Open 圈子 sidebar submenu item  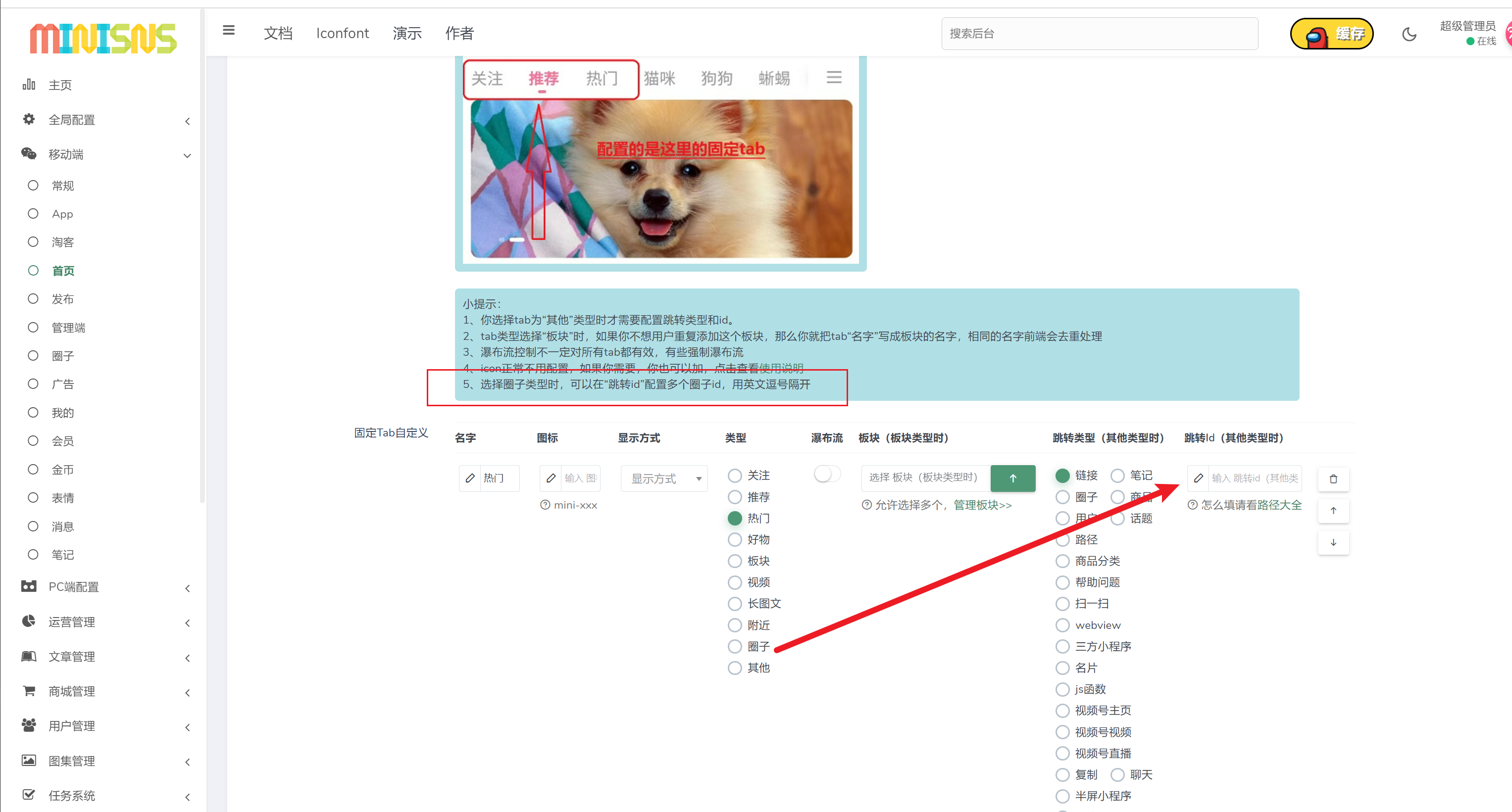(x=62, y=356)
